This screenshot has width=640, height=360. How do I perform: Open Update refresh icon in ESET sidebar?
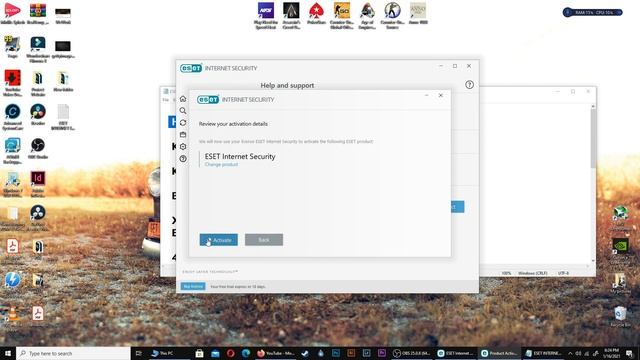[183, 122]
